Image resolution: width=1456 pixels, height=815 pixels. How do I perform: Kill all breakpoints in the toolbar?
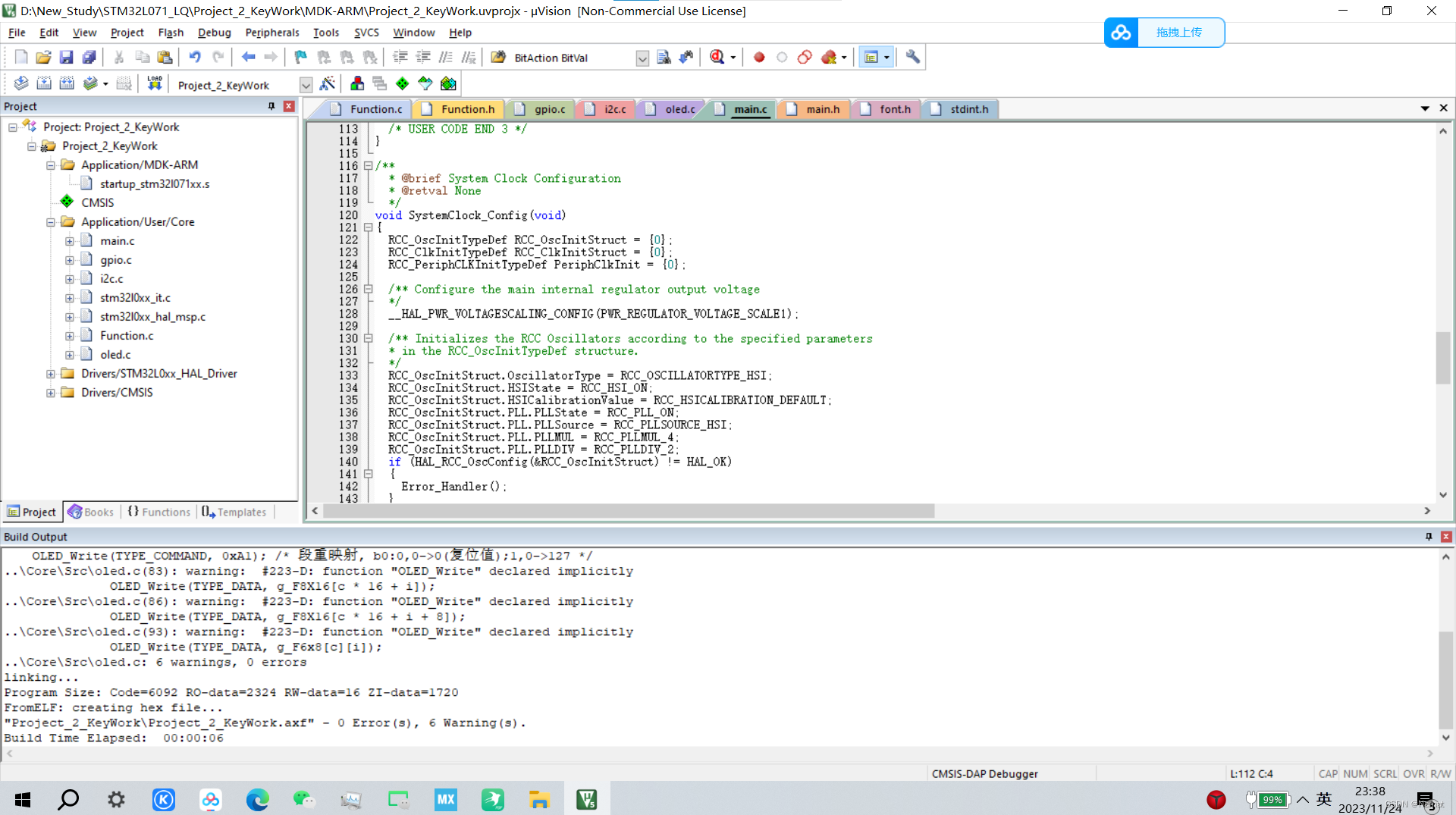tap(829, 57)
